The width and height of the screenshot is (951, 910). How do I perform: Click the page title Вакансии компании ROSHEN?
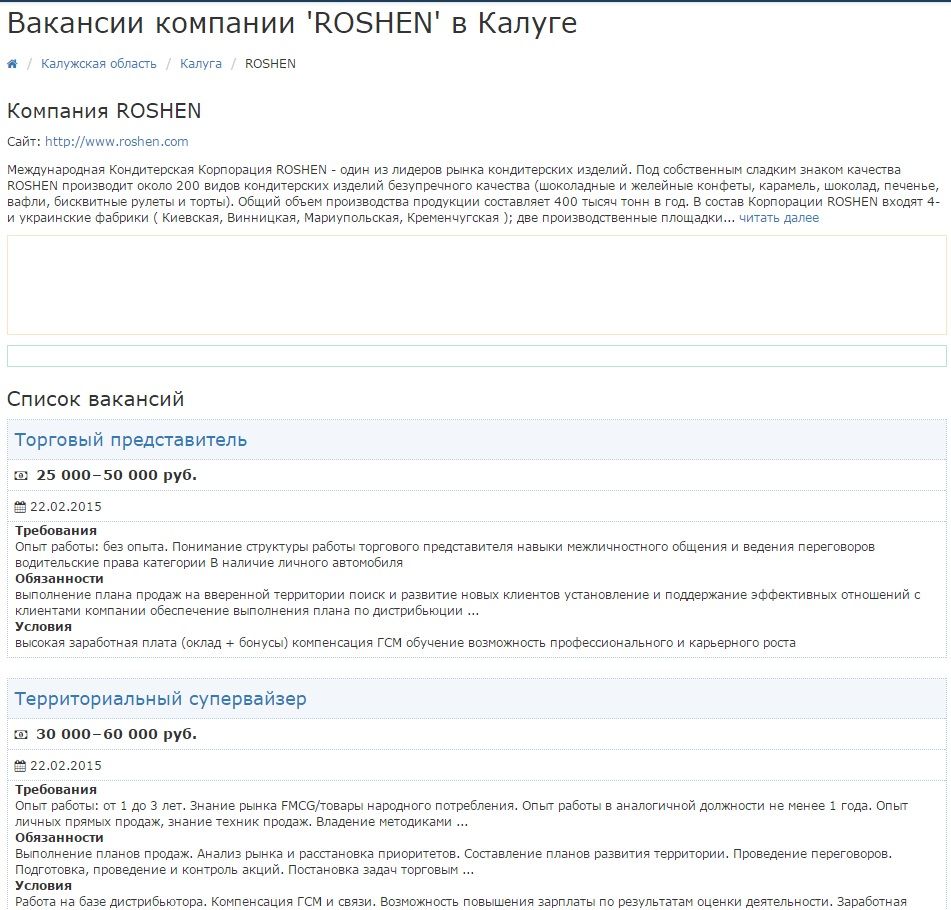click(294, 23)
